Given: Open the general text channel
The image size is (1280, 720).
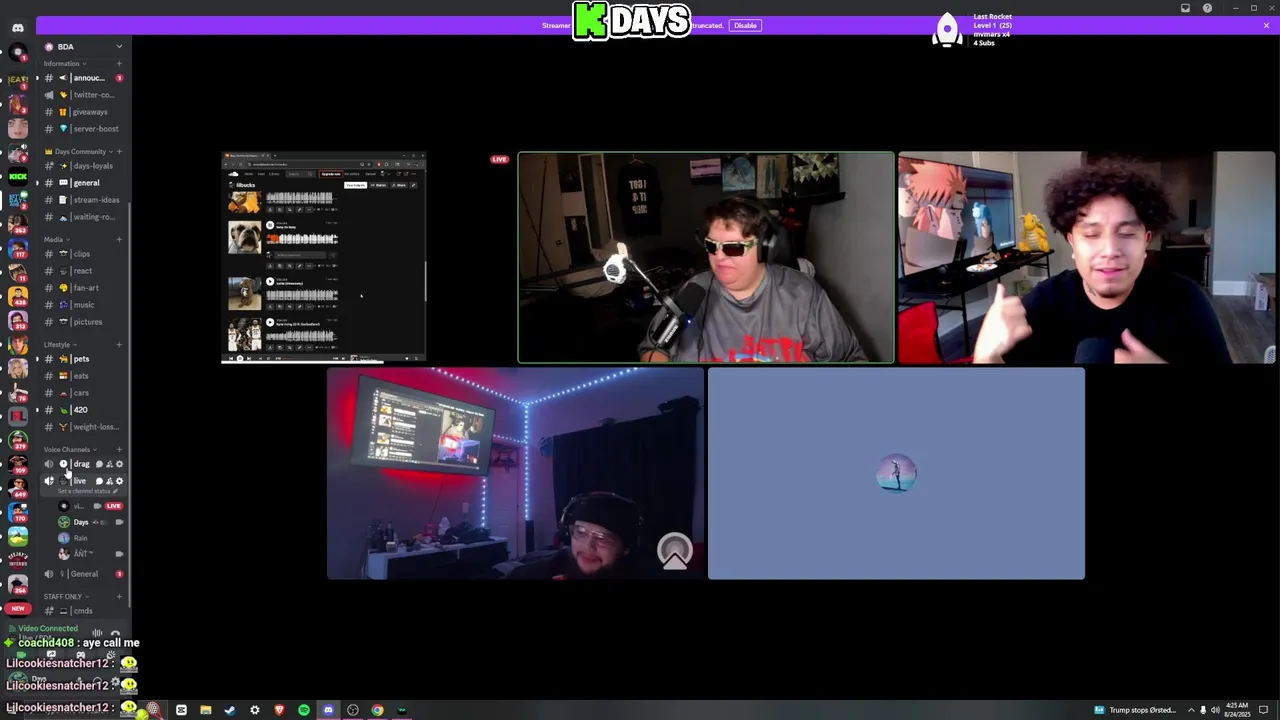Looking at the screenshot, I should pos(84,183).
